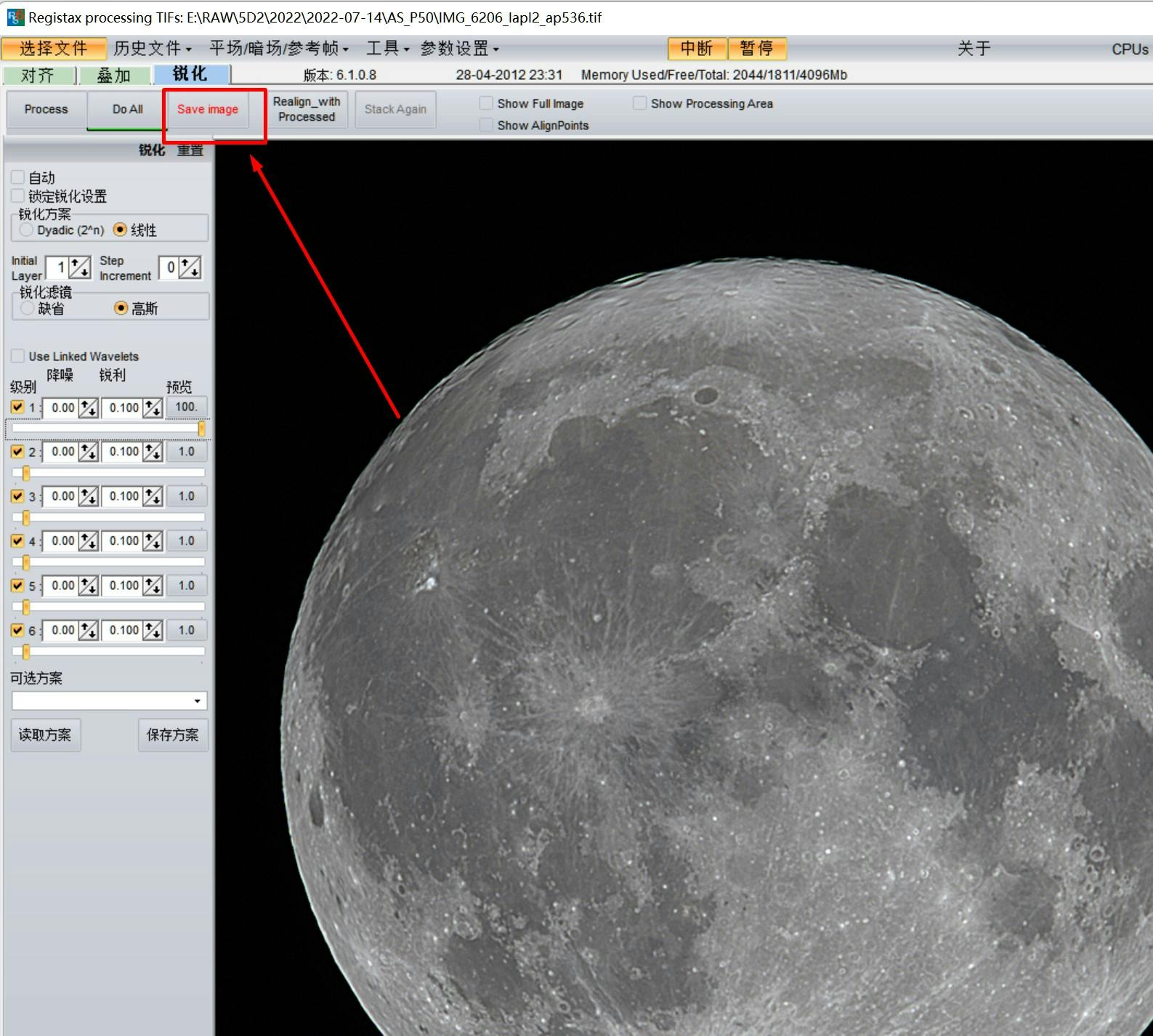This screenshot has height=1036, width=1153.
Task: Click the Process button
Action: 46,109
